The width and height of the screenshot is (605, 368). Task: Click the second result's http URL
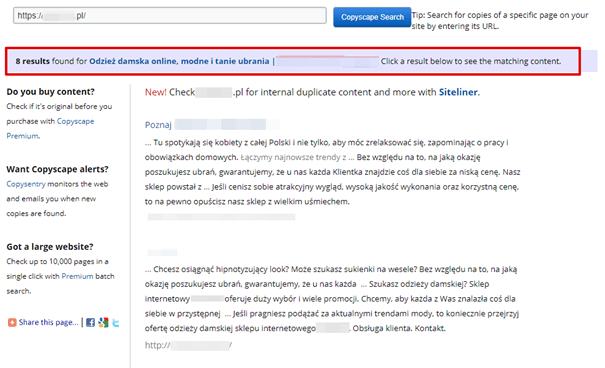188,345
